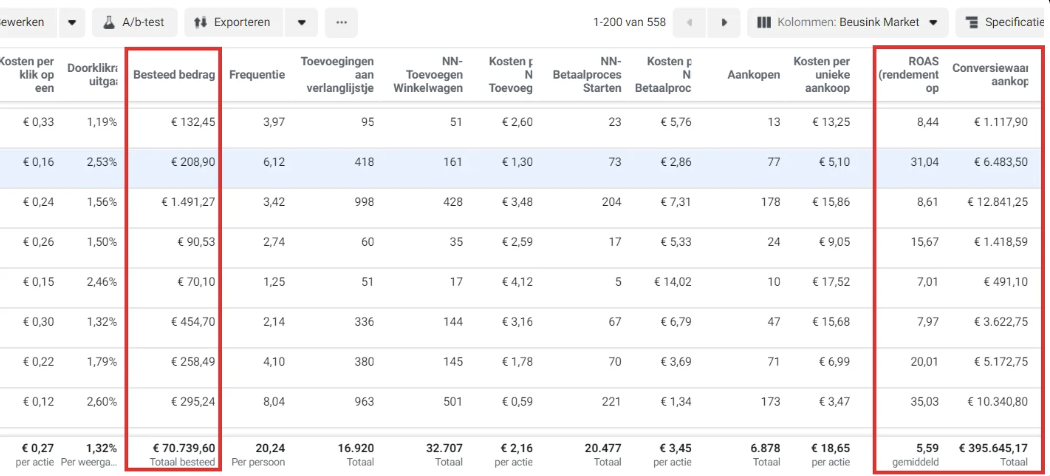Select the highlighted row with € 208,90
Screen dimensions: 1050x476
pos(525,168)
